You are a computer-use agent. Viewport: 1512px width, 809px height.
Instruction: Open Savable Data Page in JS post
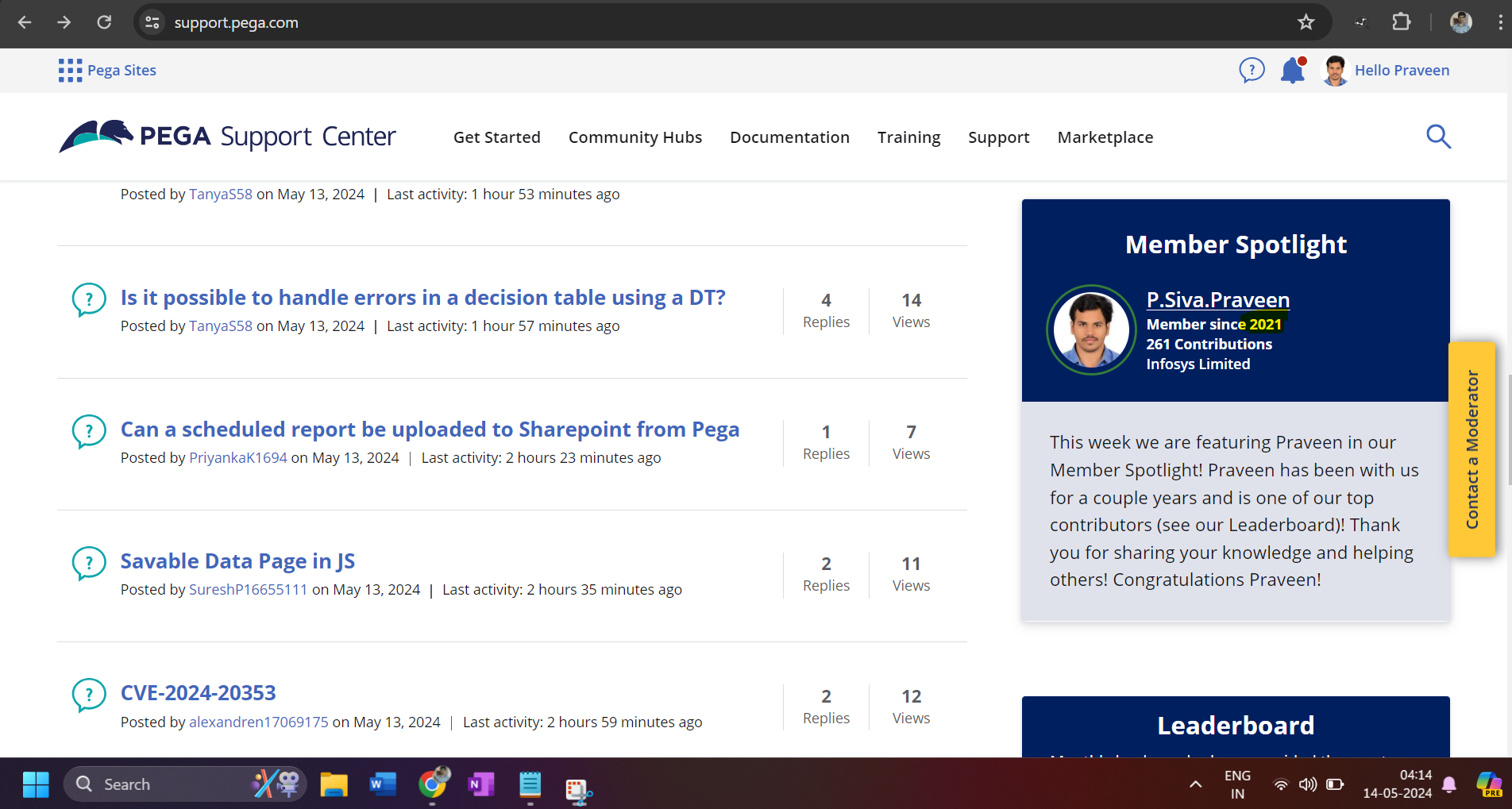pos(237,561)
